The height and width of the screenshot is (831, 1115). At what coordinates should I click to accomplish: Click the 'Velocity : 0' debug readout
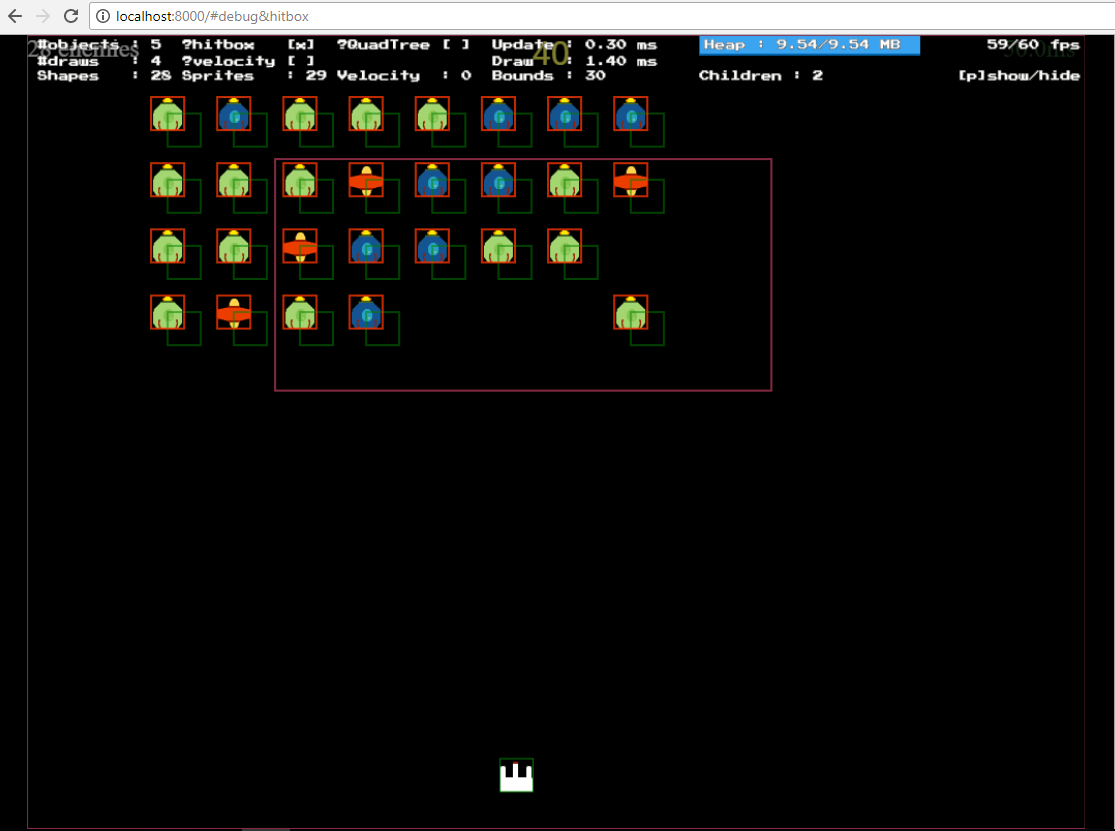[x=404, y=75]
